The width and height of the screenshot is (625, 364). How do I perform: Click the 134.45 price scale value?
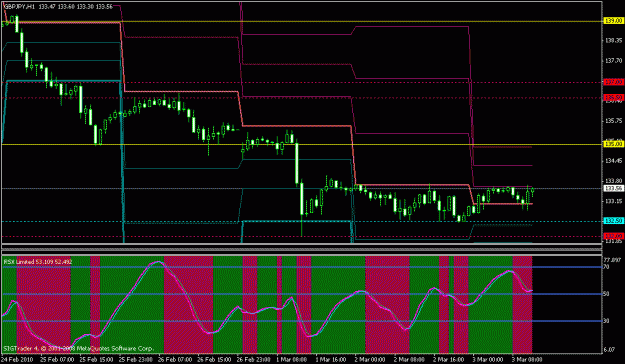[x=613, y=161]
